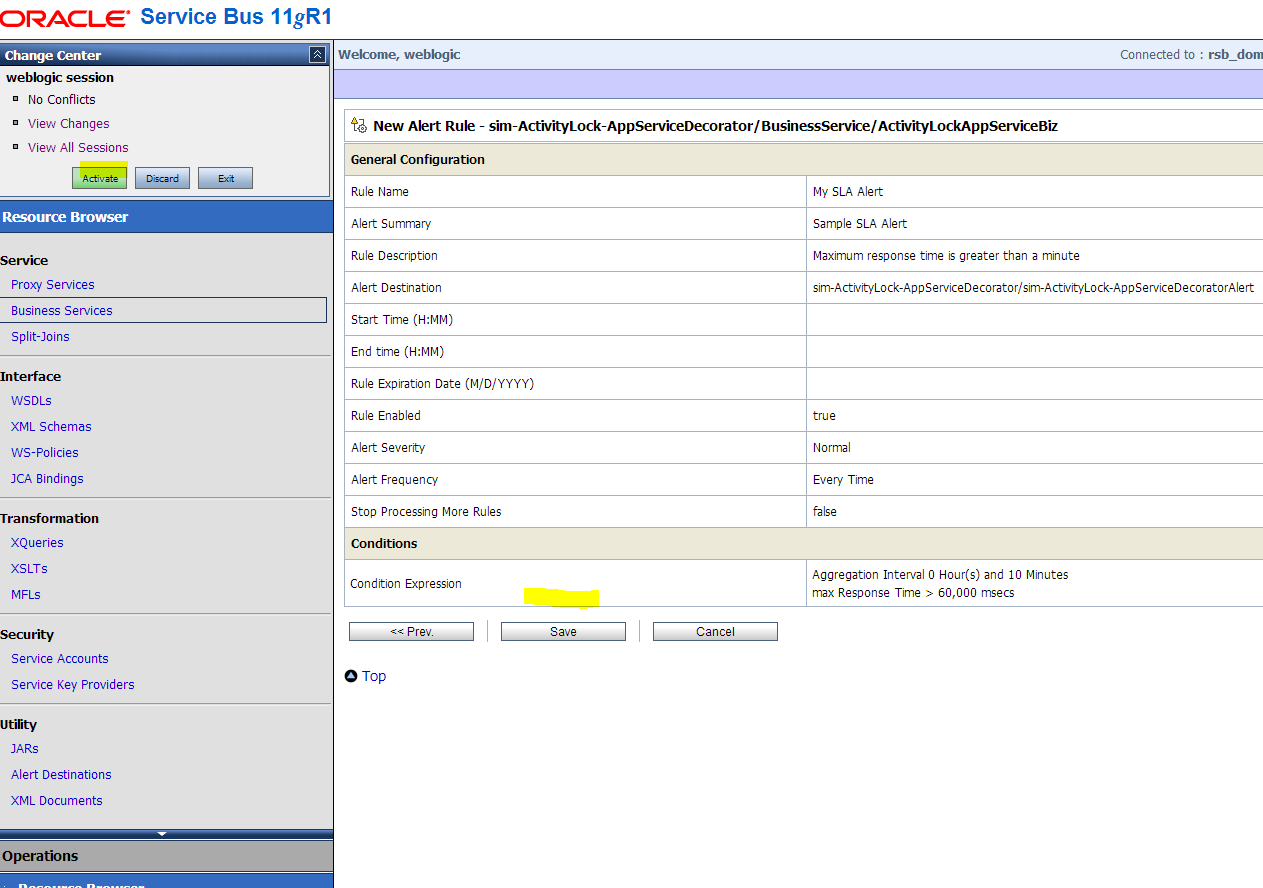
Task: Click the Rule Name value My SLA Alert
Action: click(x=848, y=192)
